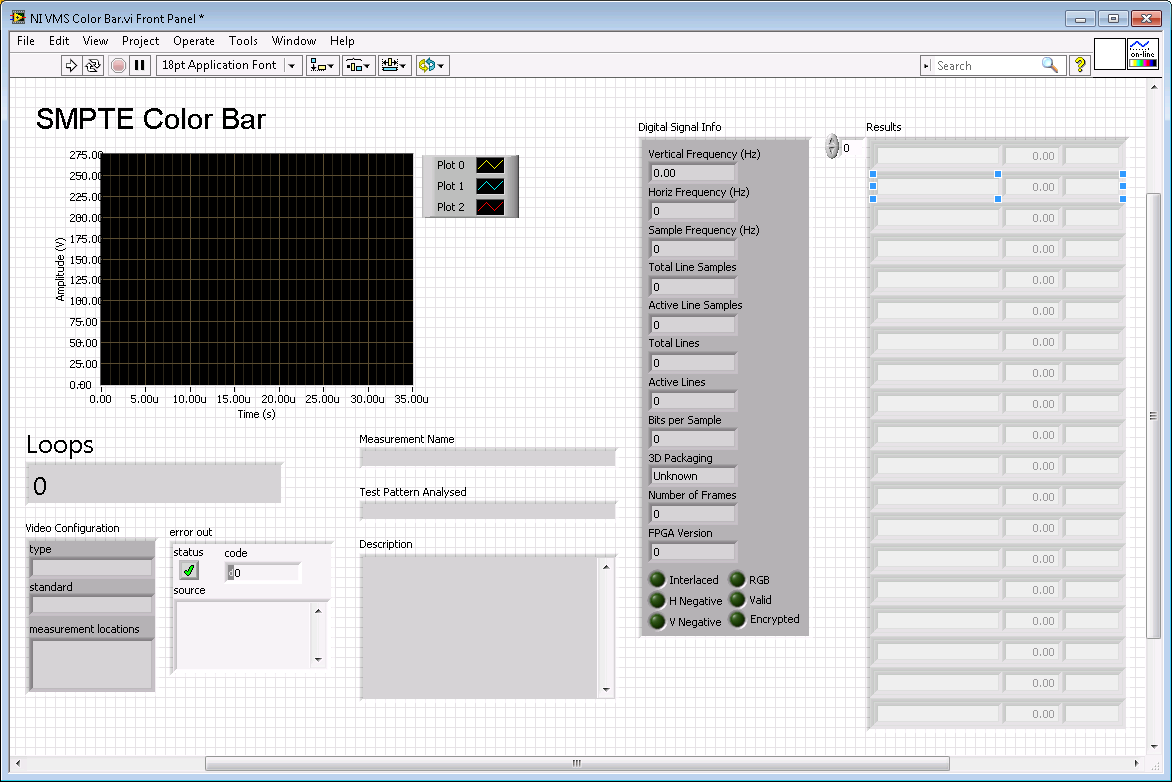
Task: Click the LabVIEW icon in title bar
Action: (x=18, y=18)
